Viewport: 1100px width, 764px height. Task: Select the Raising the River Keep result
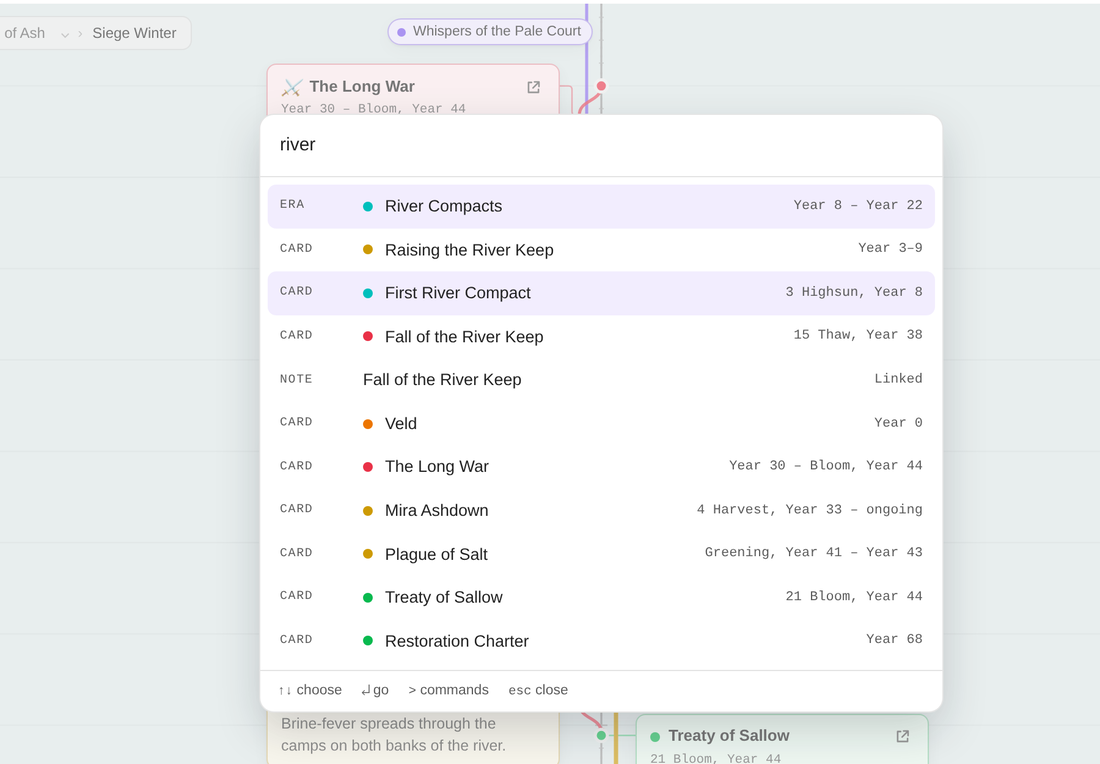coord(601,249)
